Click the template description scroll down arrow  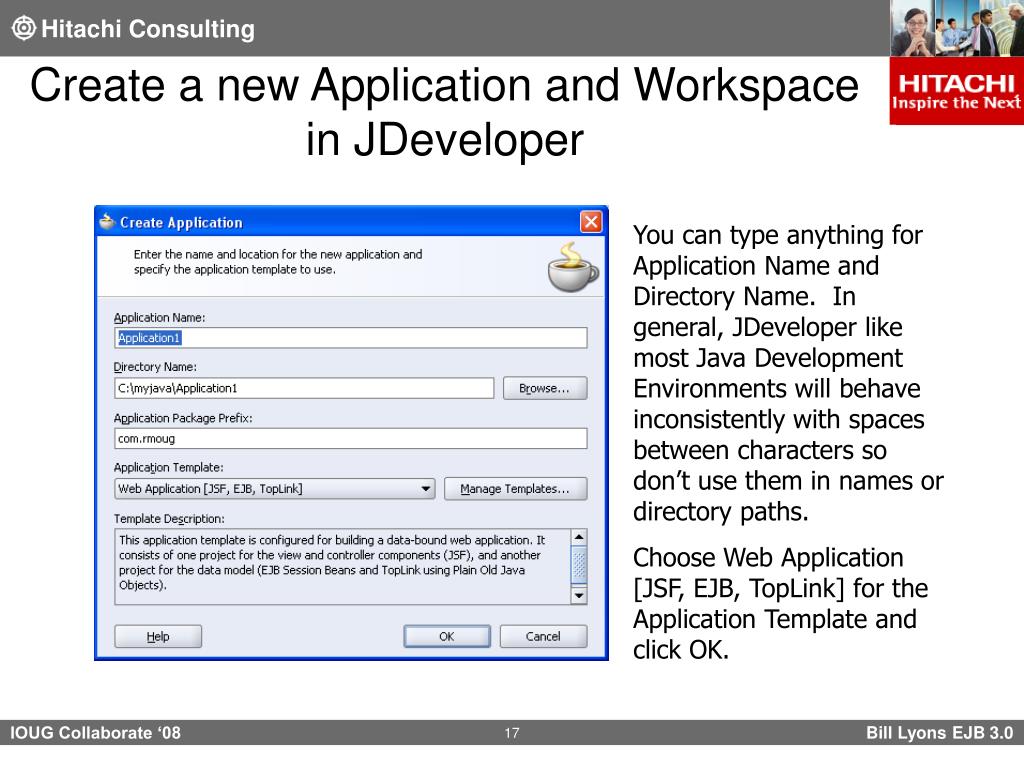[579, 595]
